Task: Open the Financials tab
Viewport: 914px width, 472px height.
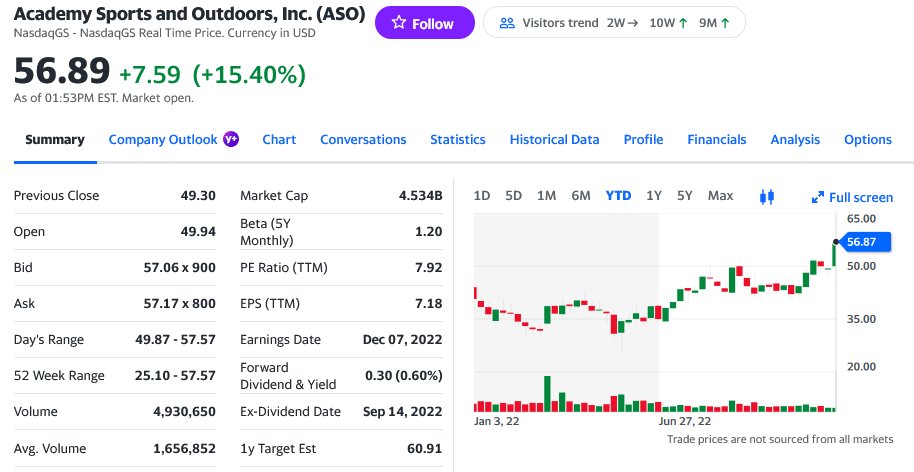Action: coord(716,139)
